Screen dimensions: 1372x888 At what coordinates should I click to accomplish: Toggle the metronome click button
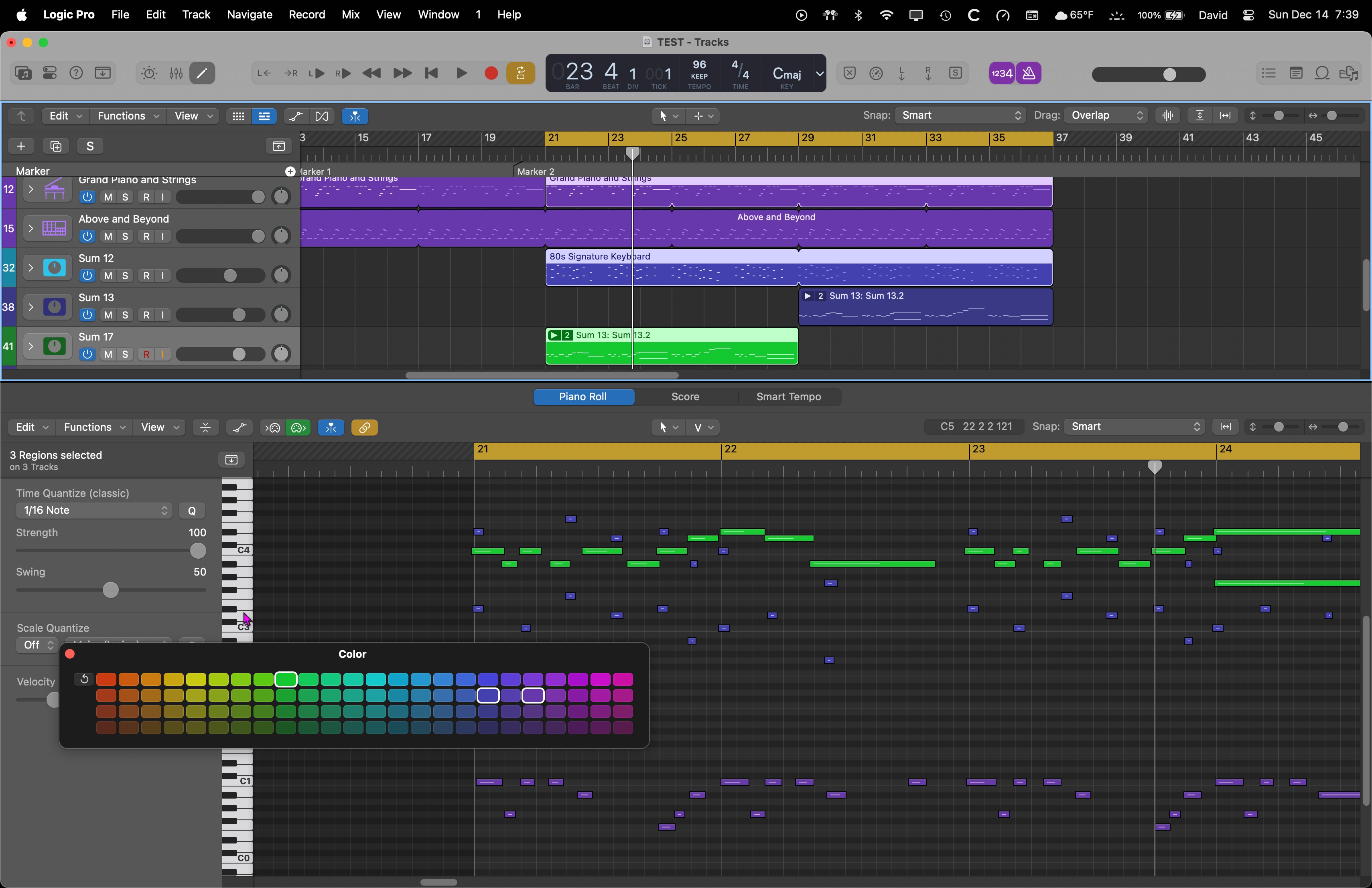[x=1029, y=73]
